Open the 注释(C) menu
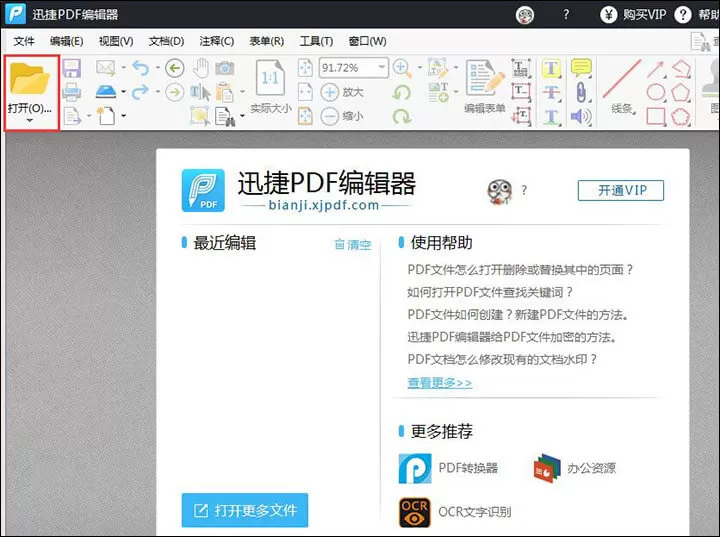Image resolution: width=720 pixels, height=537 pixels. click(x=217, y=41)
